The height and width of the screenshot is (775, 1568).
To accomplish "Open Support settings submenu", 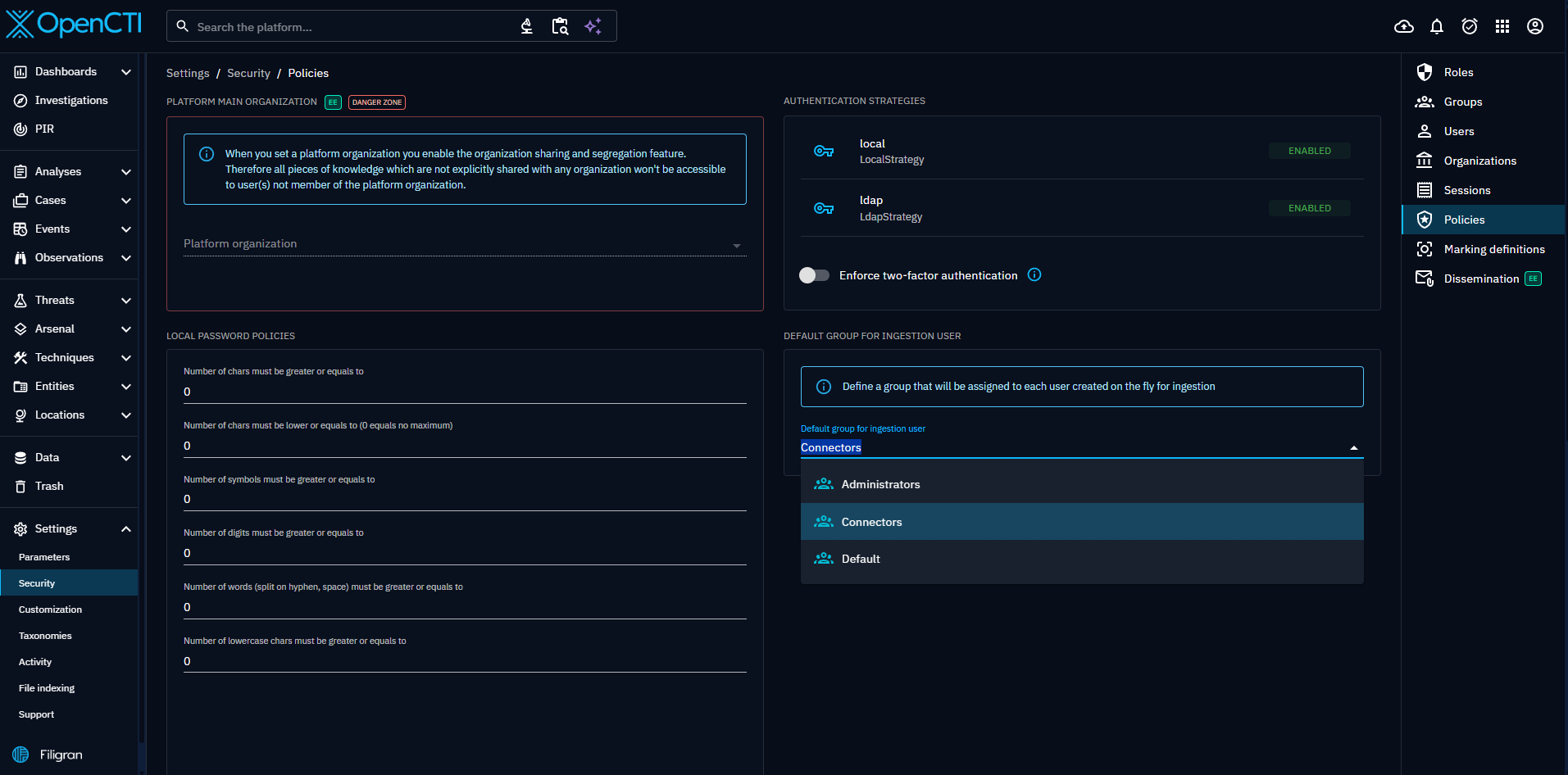I will [x=69, y=714].
